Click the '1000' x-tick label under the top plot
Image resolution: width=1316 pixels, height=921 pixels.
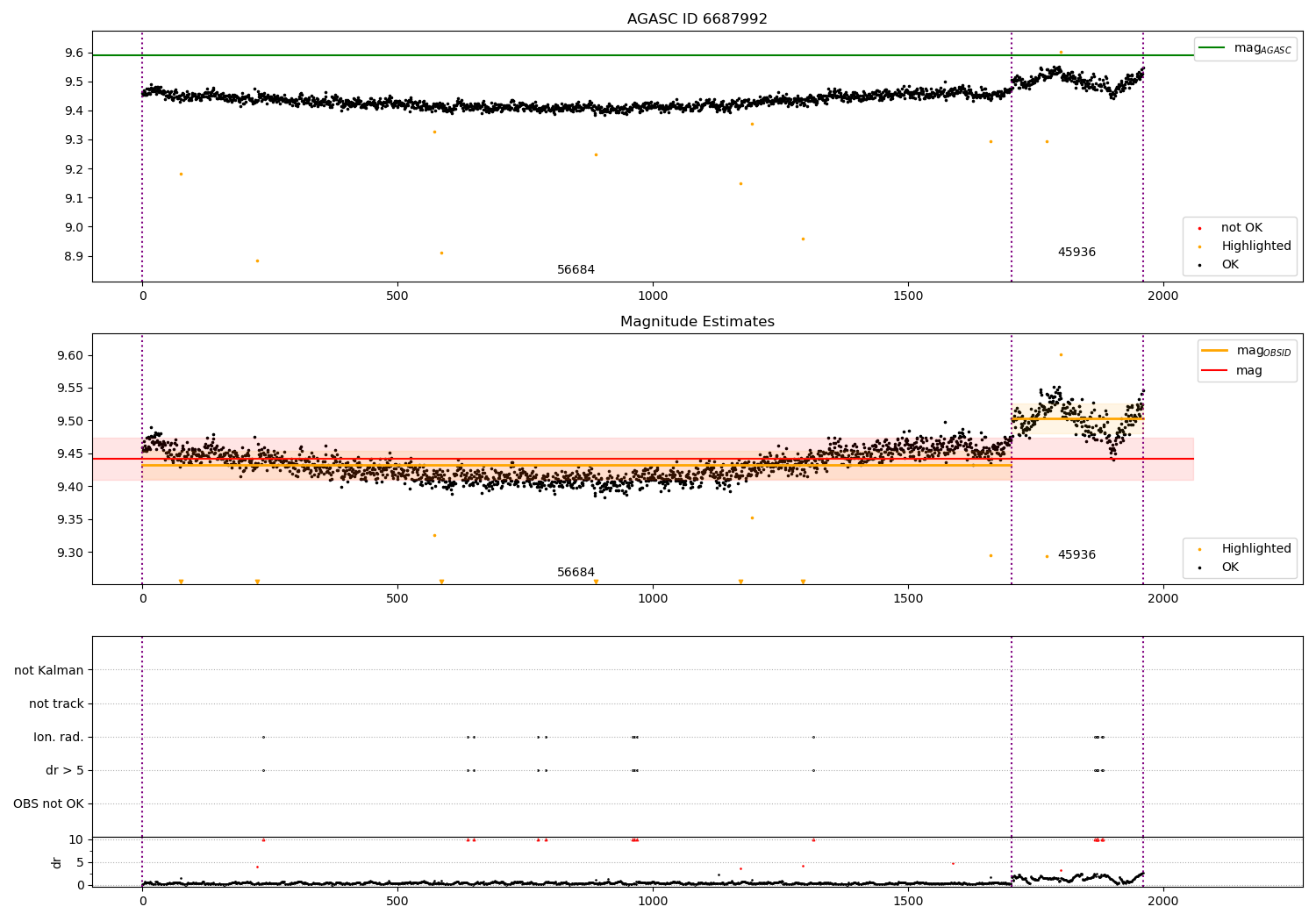pos(653,296)
